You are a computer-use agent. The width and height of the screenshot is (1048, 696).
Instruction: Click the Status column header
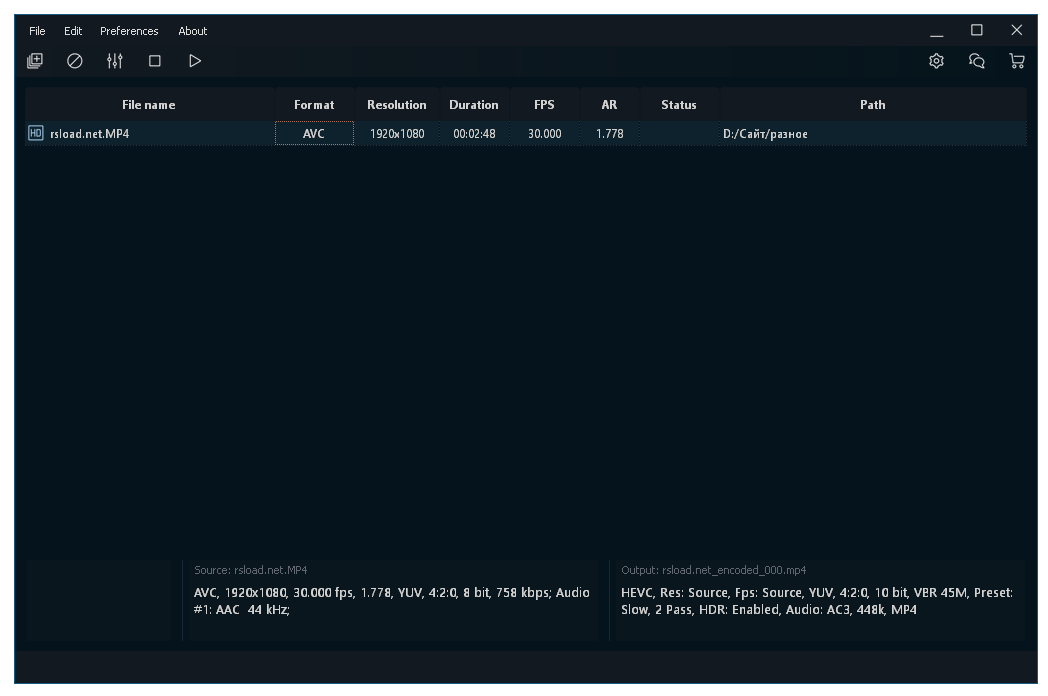[679, 104]
